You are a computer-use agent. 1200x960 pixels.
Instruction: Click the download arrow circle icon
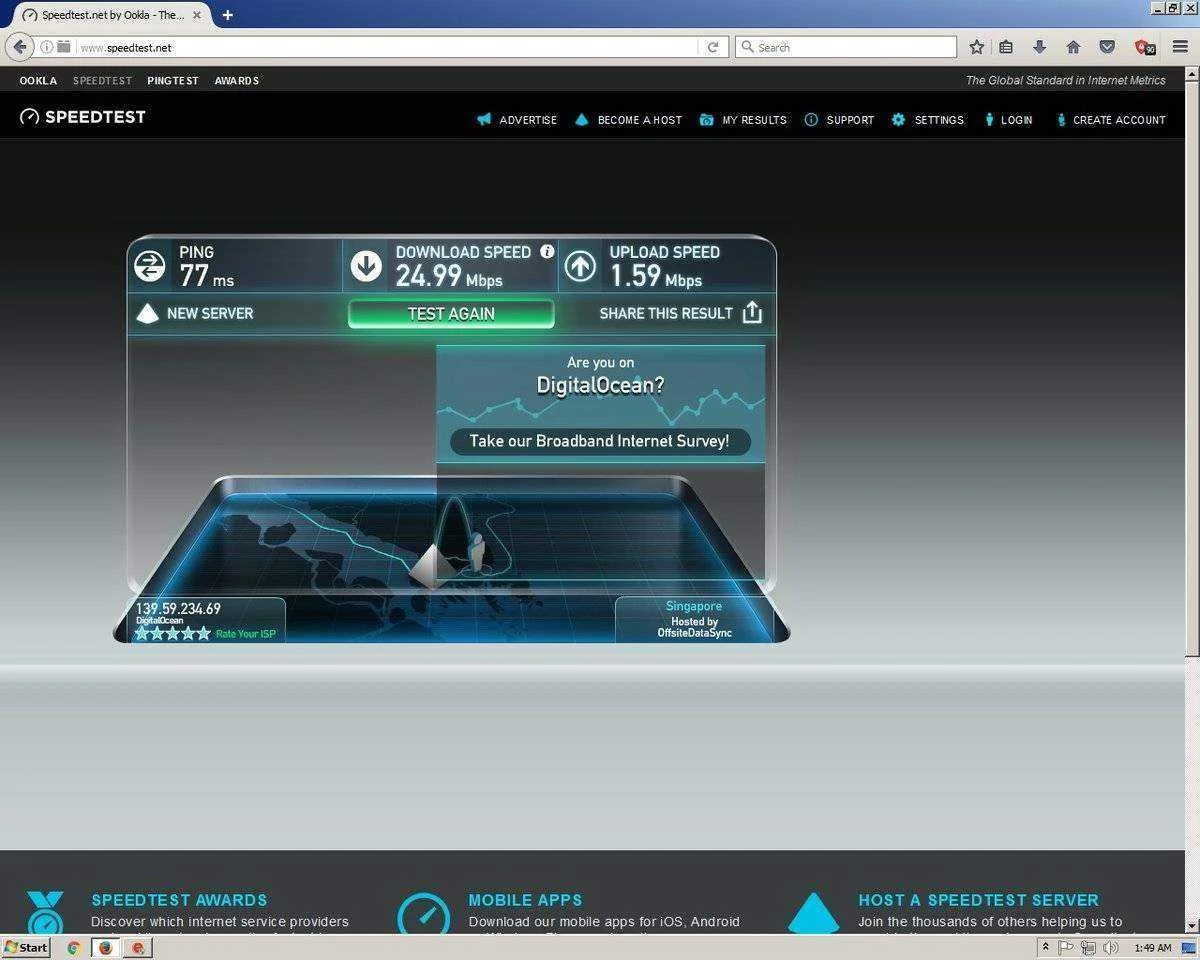(x=366, y=266)
